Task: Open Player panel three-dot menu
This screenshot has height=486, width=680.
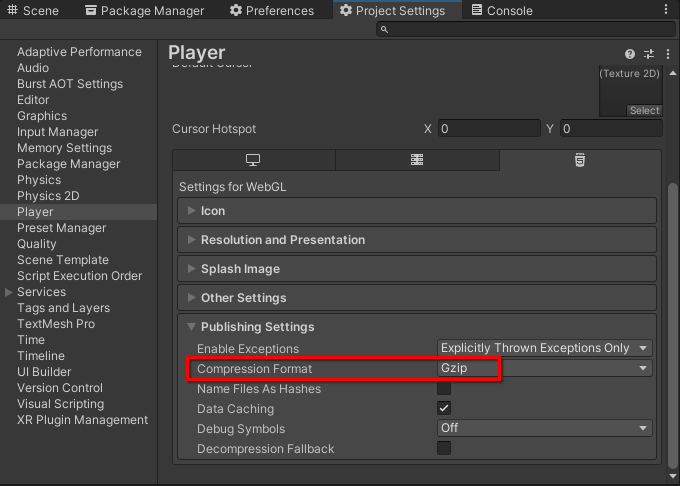Action: [x=668, y=54]
